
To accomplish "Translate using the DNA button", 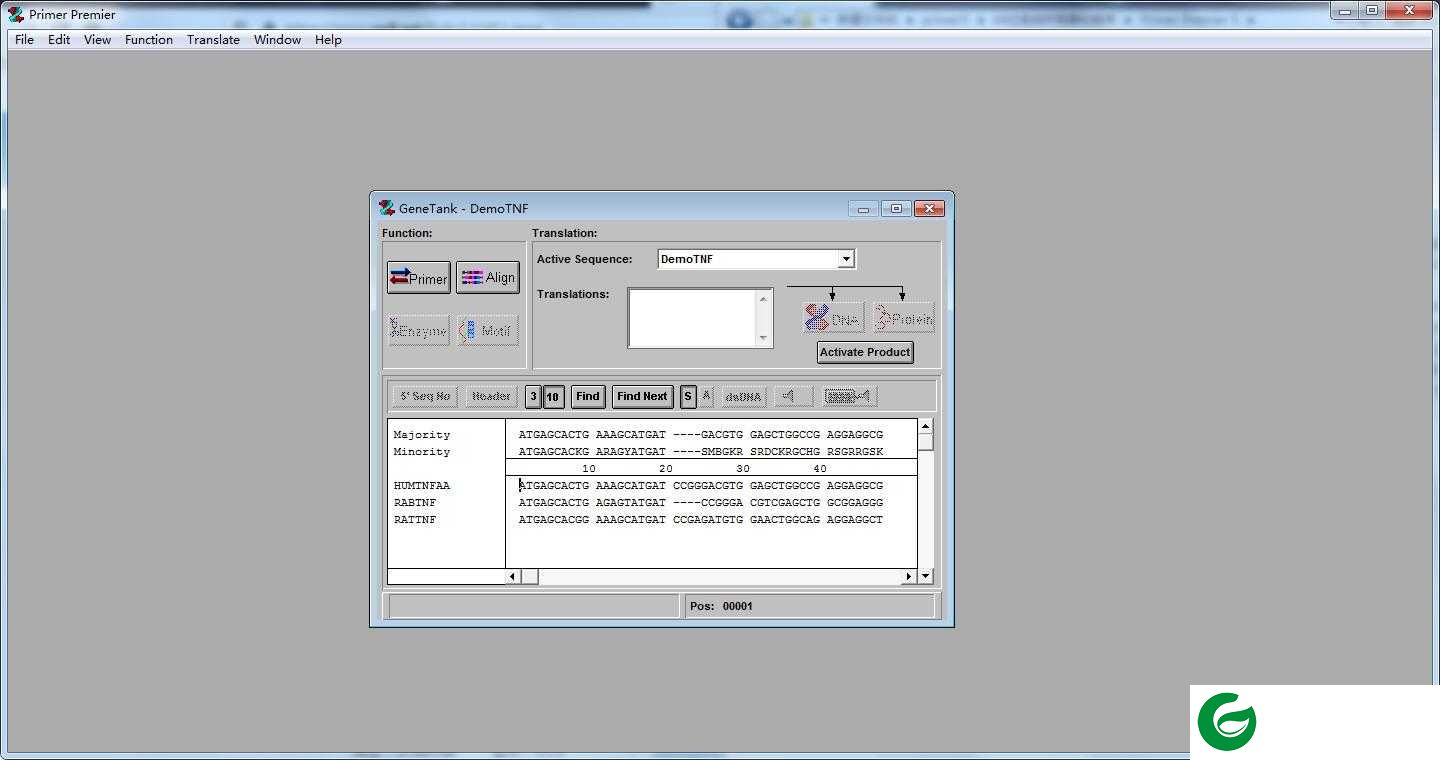I will [833, 318].
